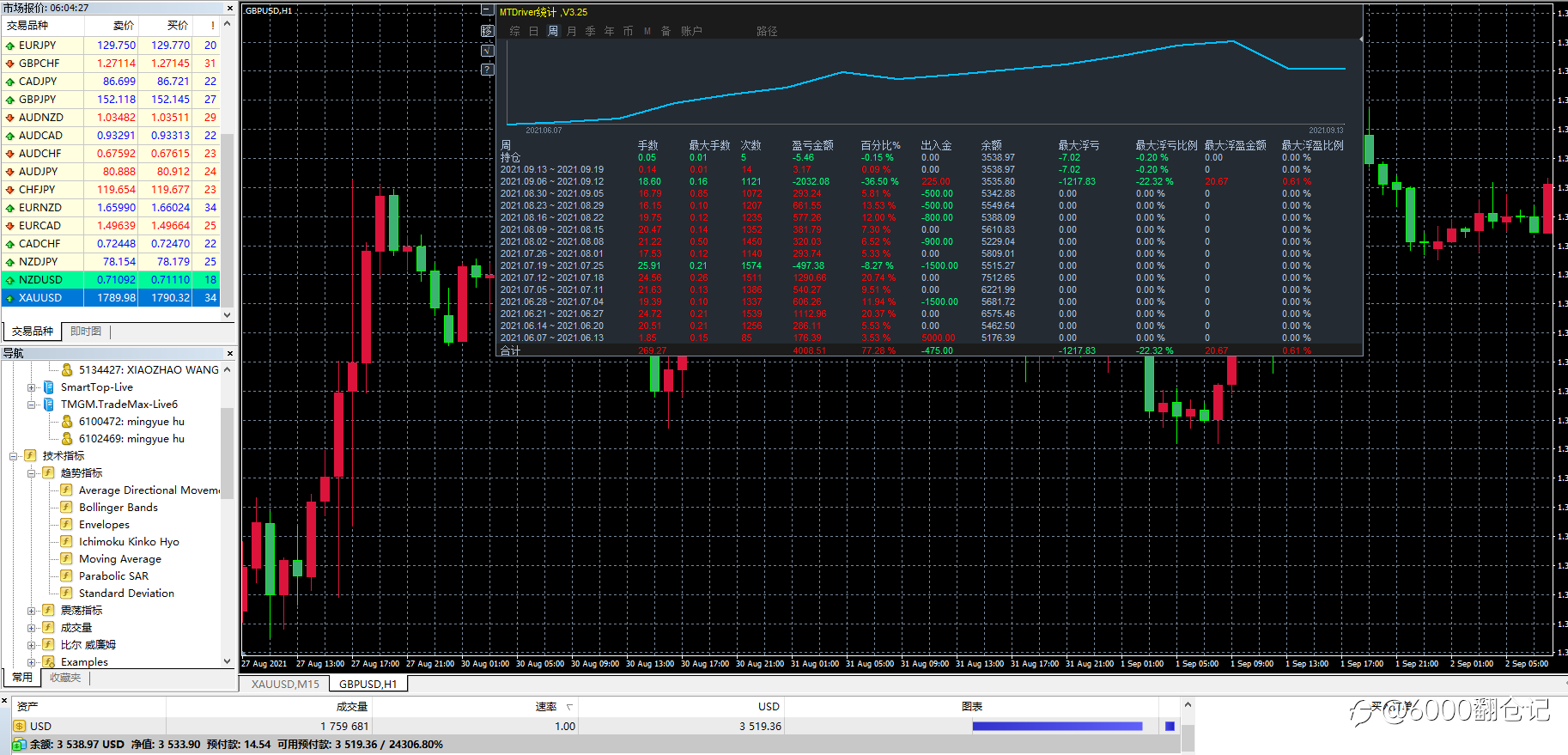
Task: Select the GBPJPY row in Market Watch
Action: click(111, 100)
